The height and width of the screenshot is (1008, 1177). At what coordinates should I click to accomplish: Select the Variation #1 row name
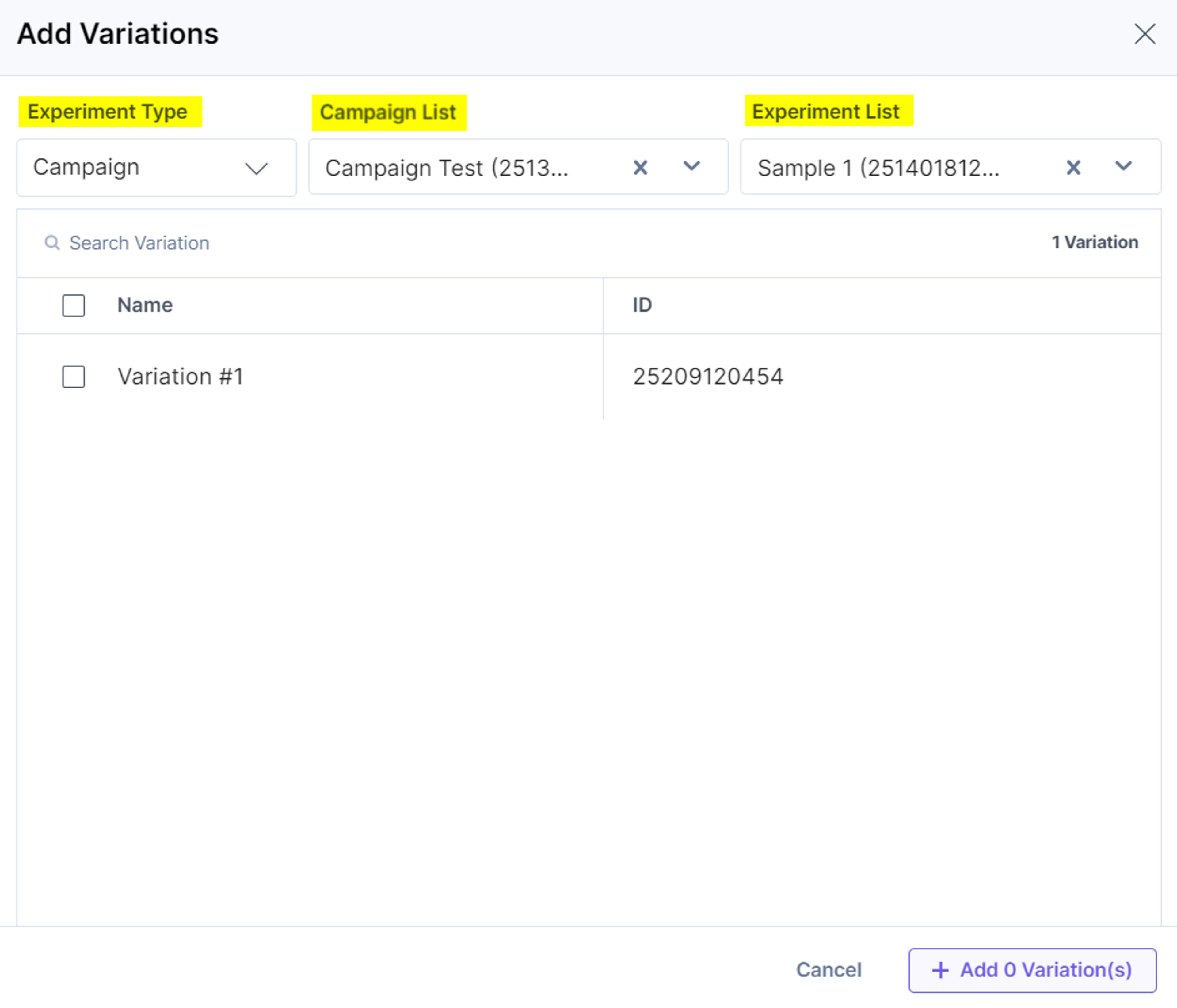(181, 377)
